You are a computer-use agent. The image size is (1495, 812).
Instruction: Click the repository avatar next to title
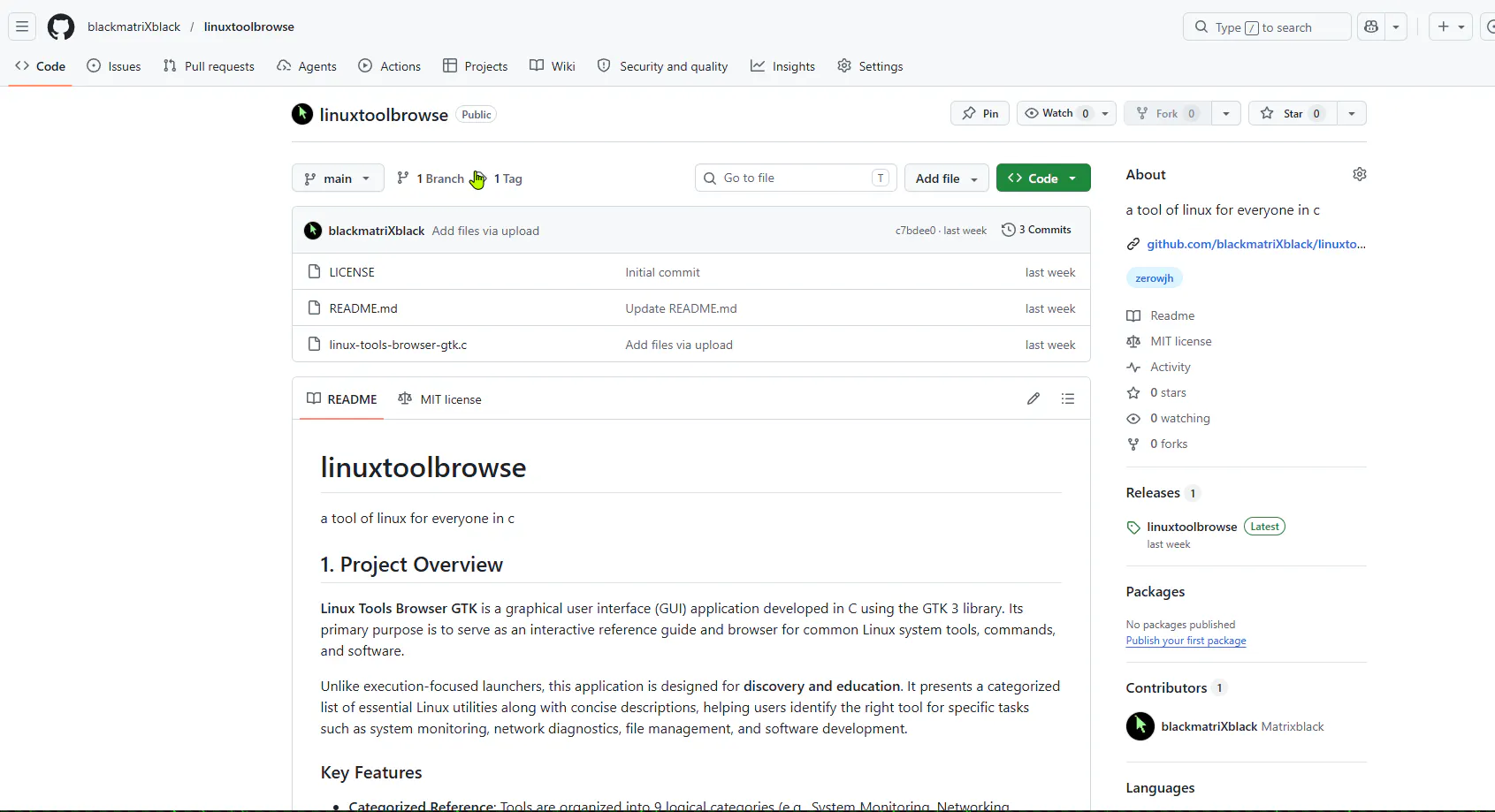302,114
